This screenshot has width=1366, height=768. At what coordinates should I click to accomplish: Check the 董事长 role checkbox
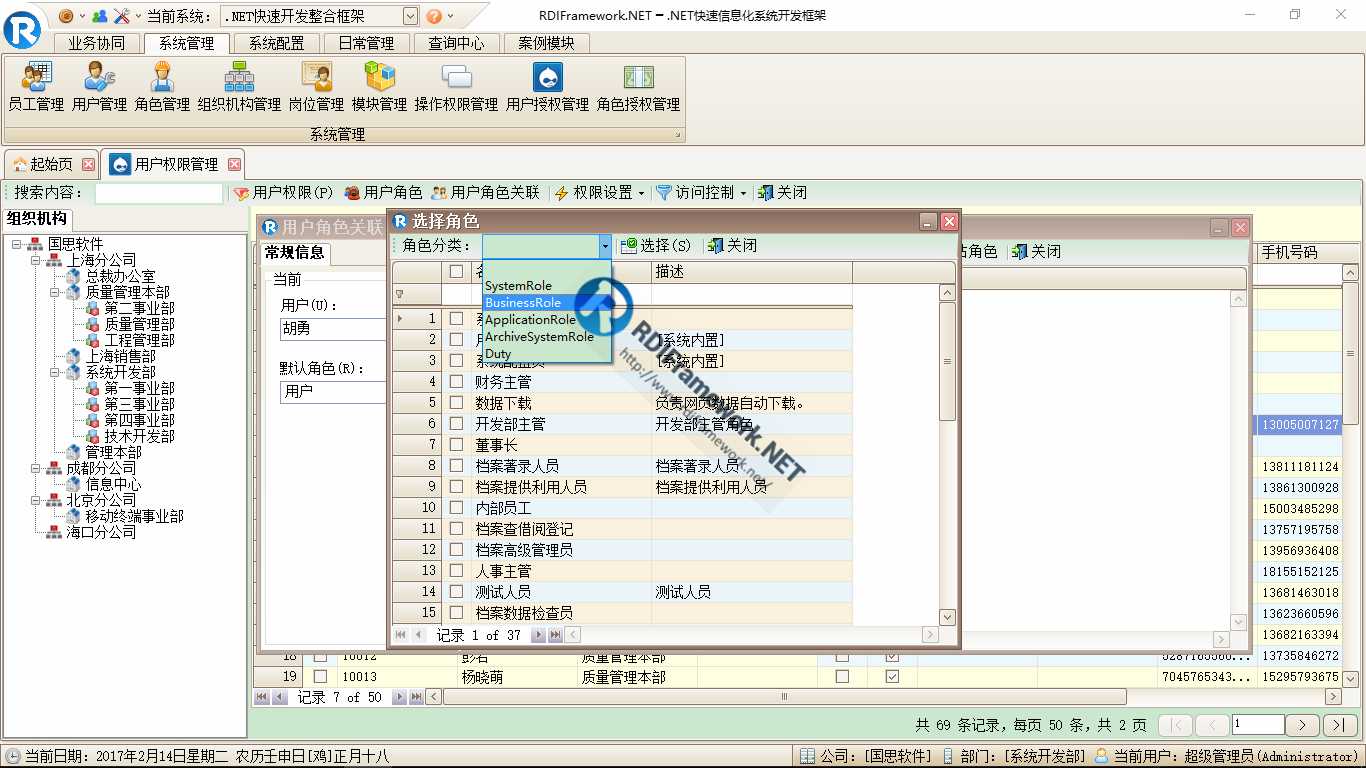(456, 444)
